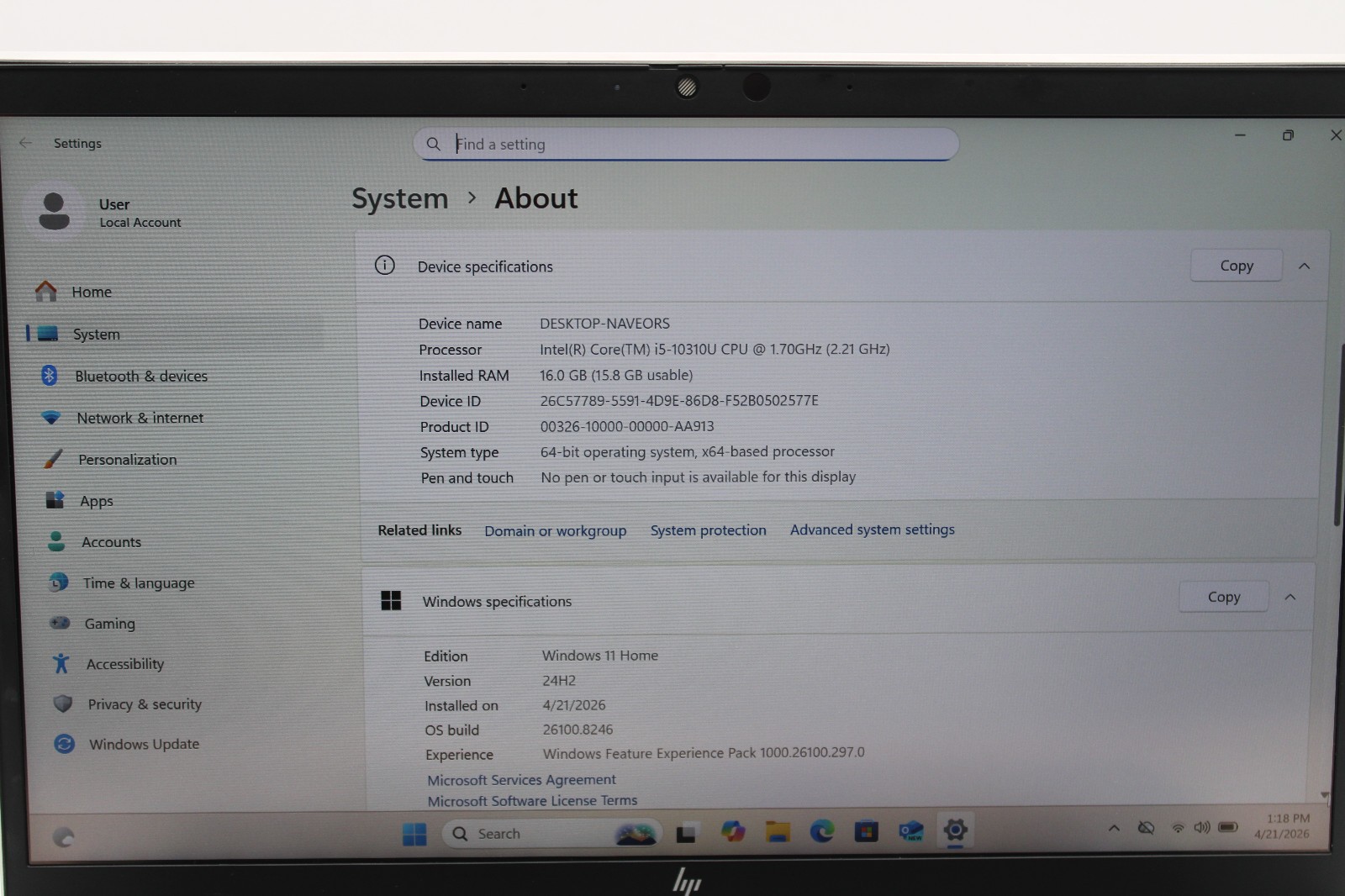This screenshot has height=896, width=1345.
Task: Click the network disconnected tray icon
Action: point(1146,828)
